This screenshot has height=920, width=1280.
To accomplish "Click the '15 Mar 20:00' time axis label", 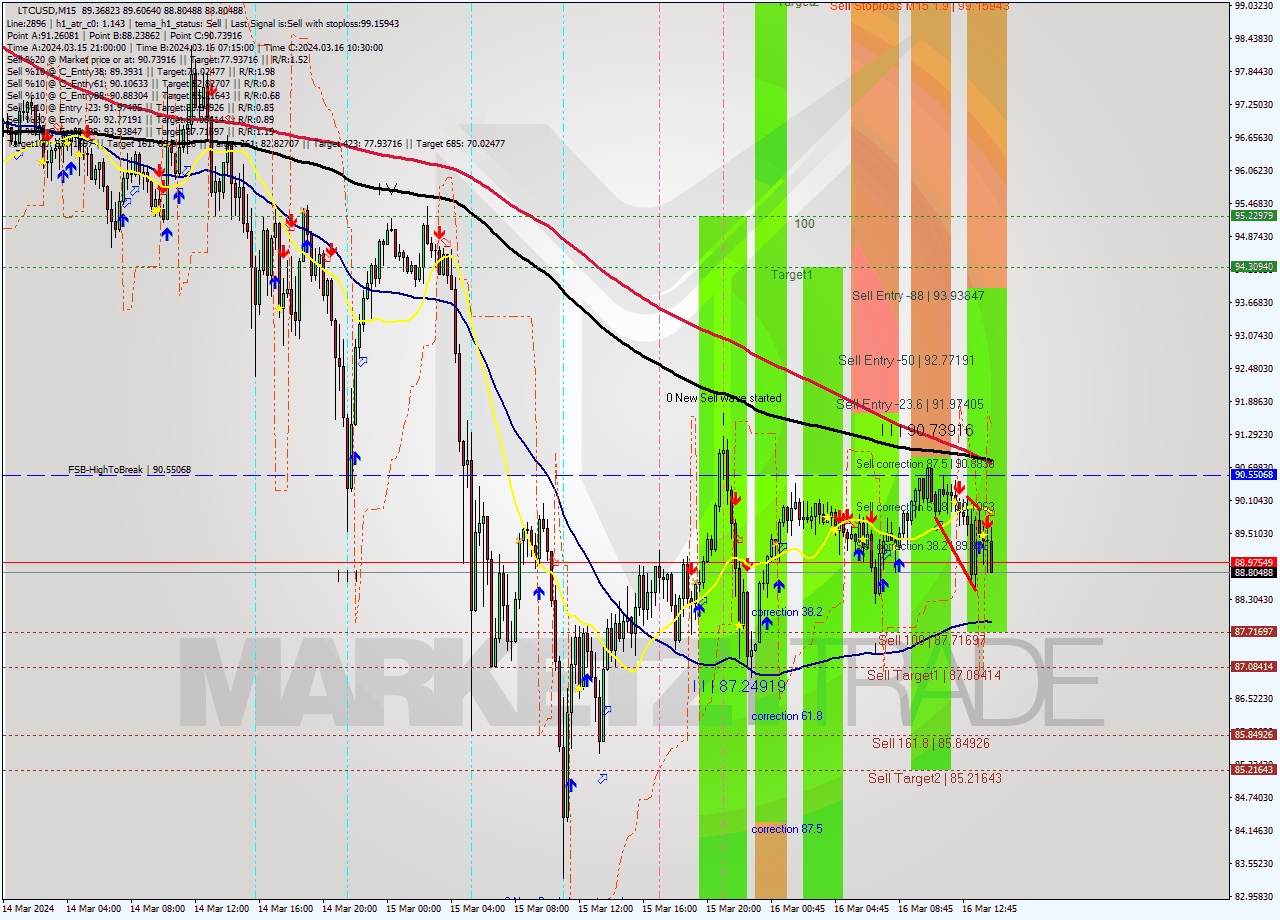I will 733,909.
